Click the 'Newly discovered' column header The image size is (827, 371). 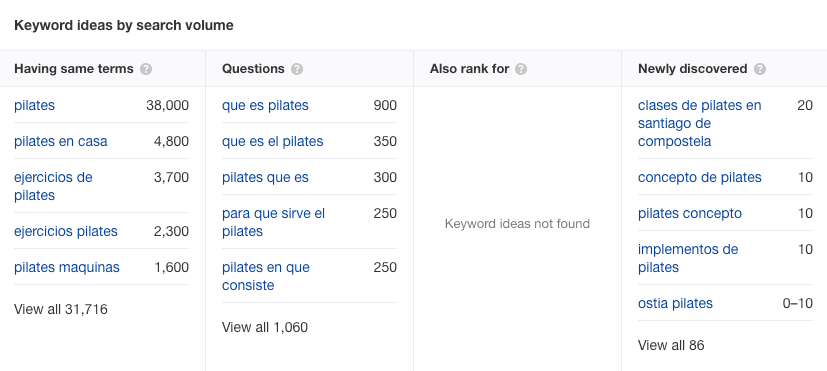pos(693,69)
